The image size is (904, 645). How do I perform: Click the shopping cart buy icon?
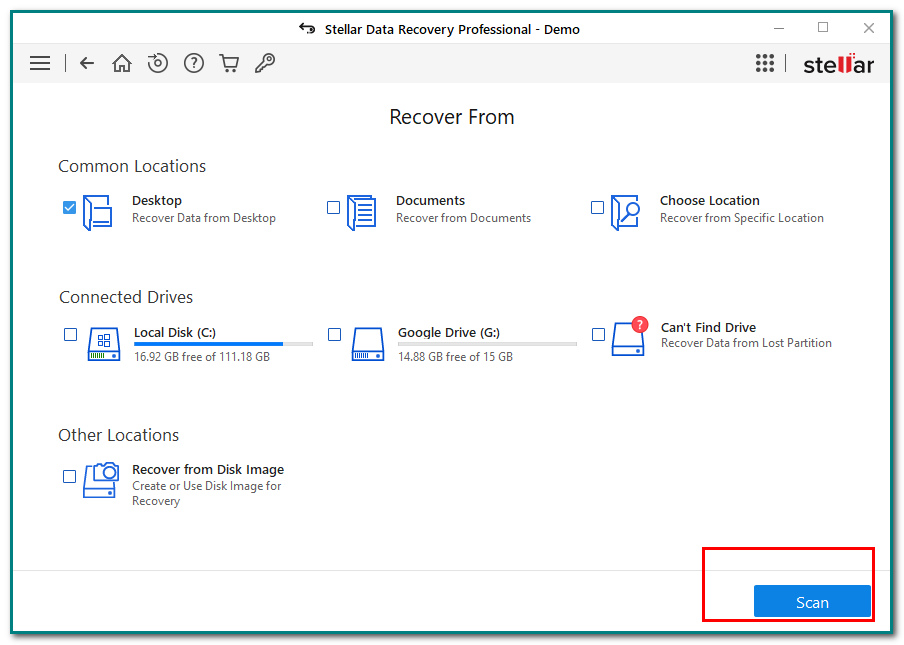[229, 63]
